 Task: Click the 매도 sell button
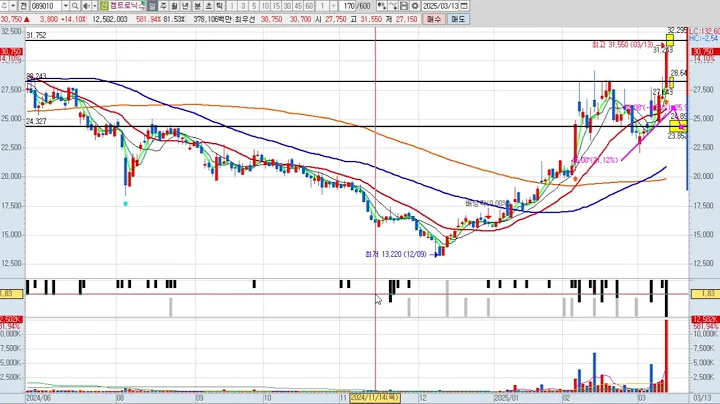(458, 19)
